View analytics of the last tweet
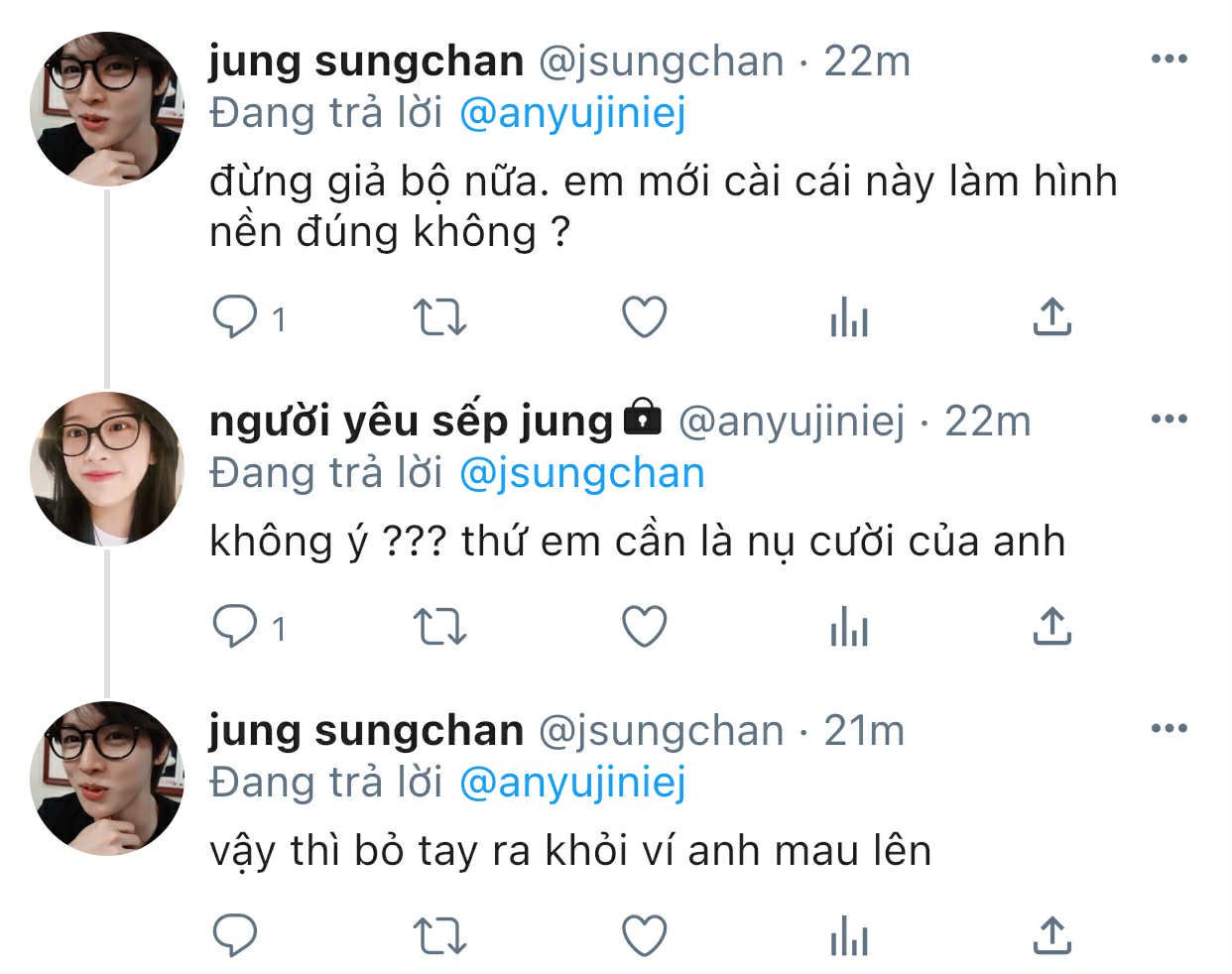This screenshot has height=974, width=1232. [848, 936]
